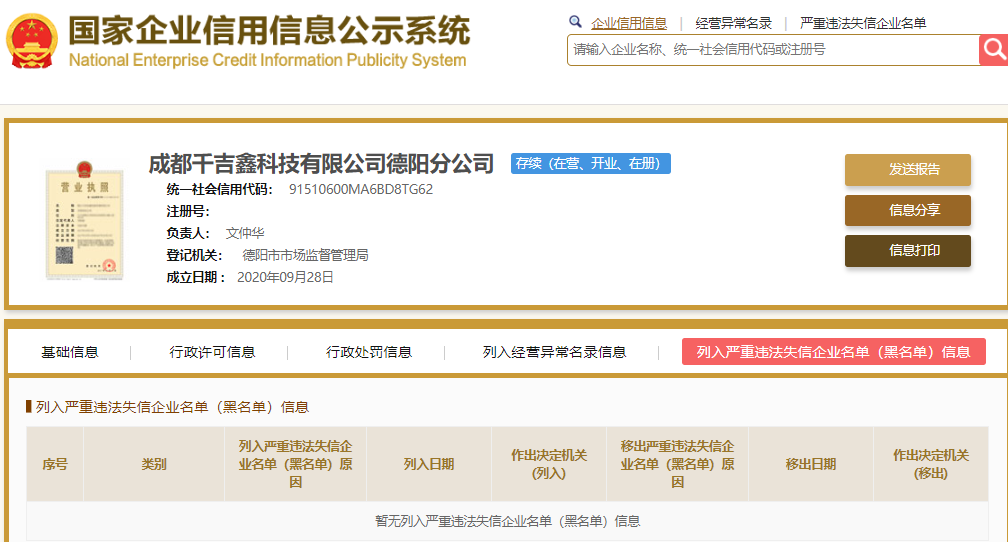Viewport: 1008px width, 542px height.
Task: Click credit code 91510600MA6BD8TG62
Action: 361,190
